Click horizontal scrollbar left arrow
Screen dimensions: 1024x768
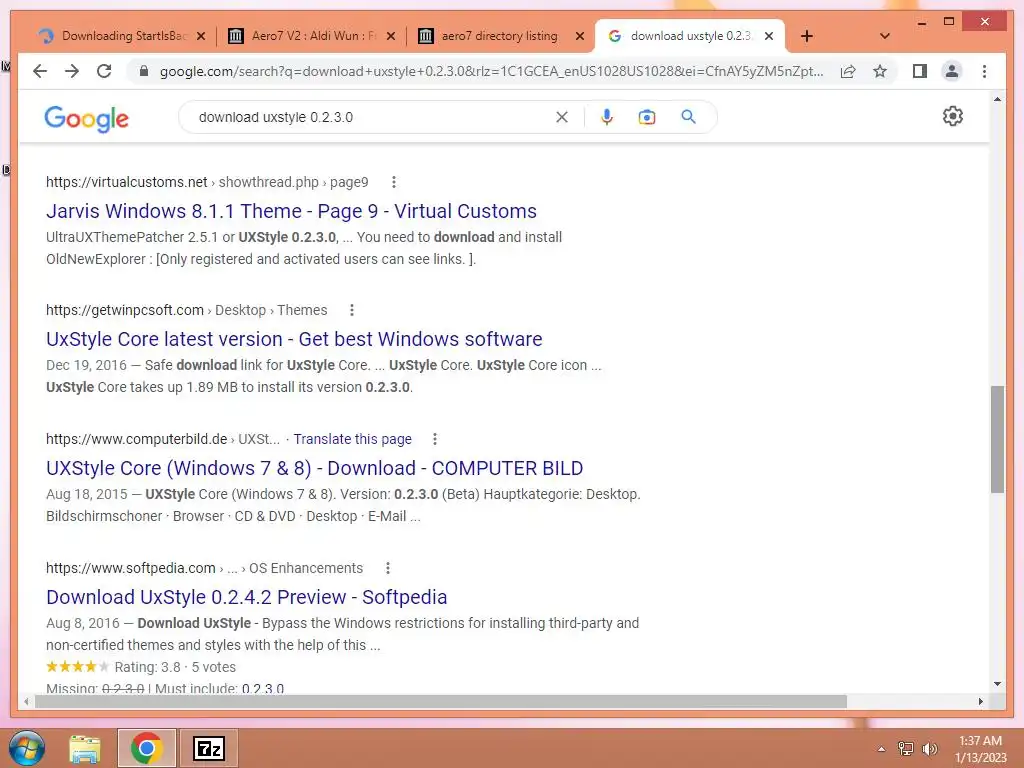tap(26, 701)
